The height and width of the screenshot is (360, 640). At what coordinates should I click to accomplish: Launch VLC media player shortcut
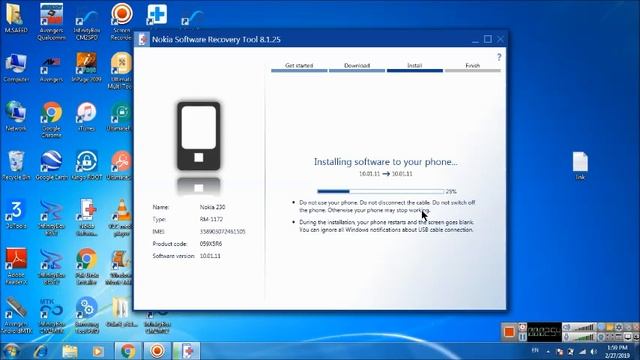[x=121, y=218]
